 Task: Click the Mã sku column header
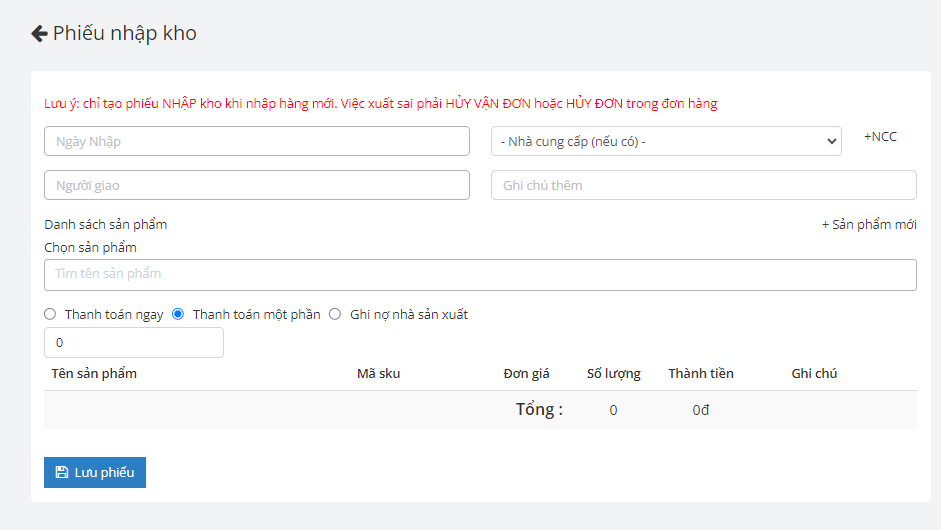378,373
